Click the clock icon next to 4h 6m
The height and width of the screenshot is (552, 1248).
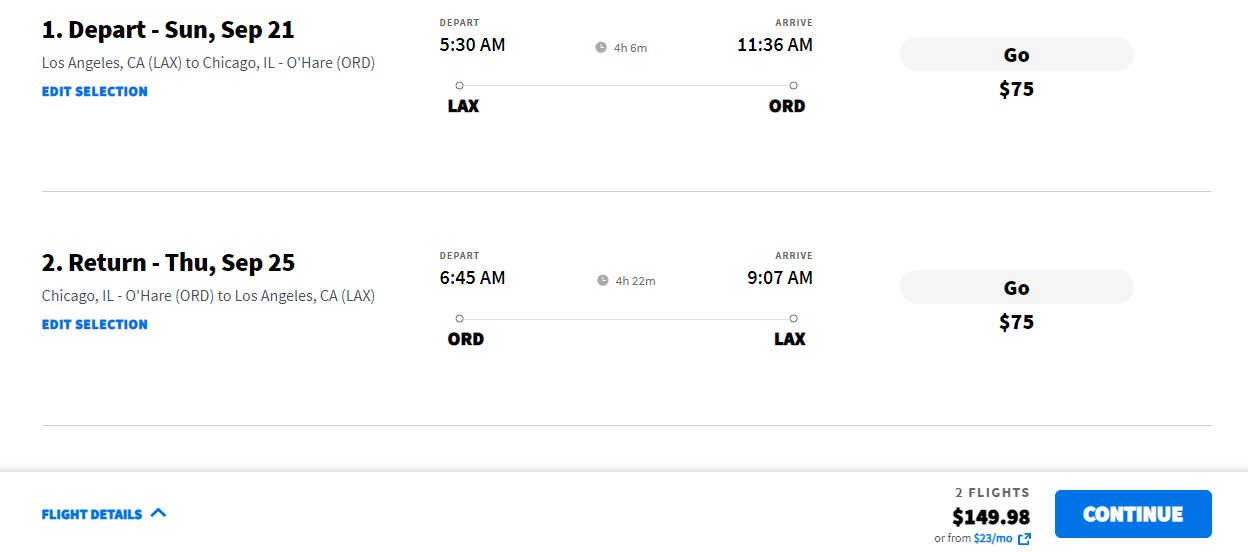coord(601,47)
